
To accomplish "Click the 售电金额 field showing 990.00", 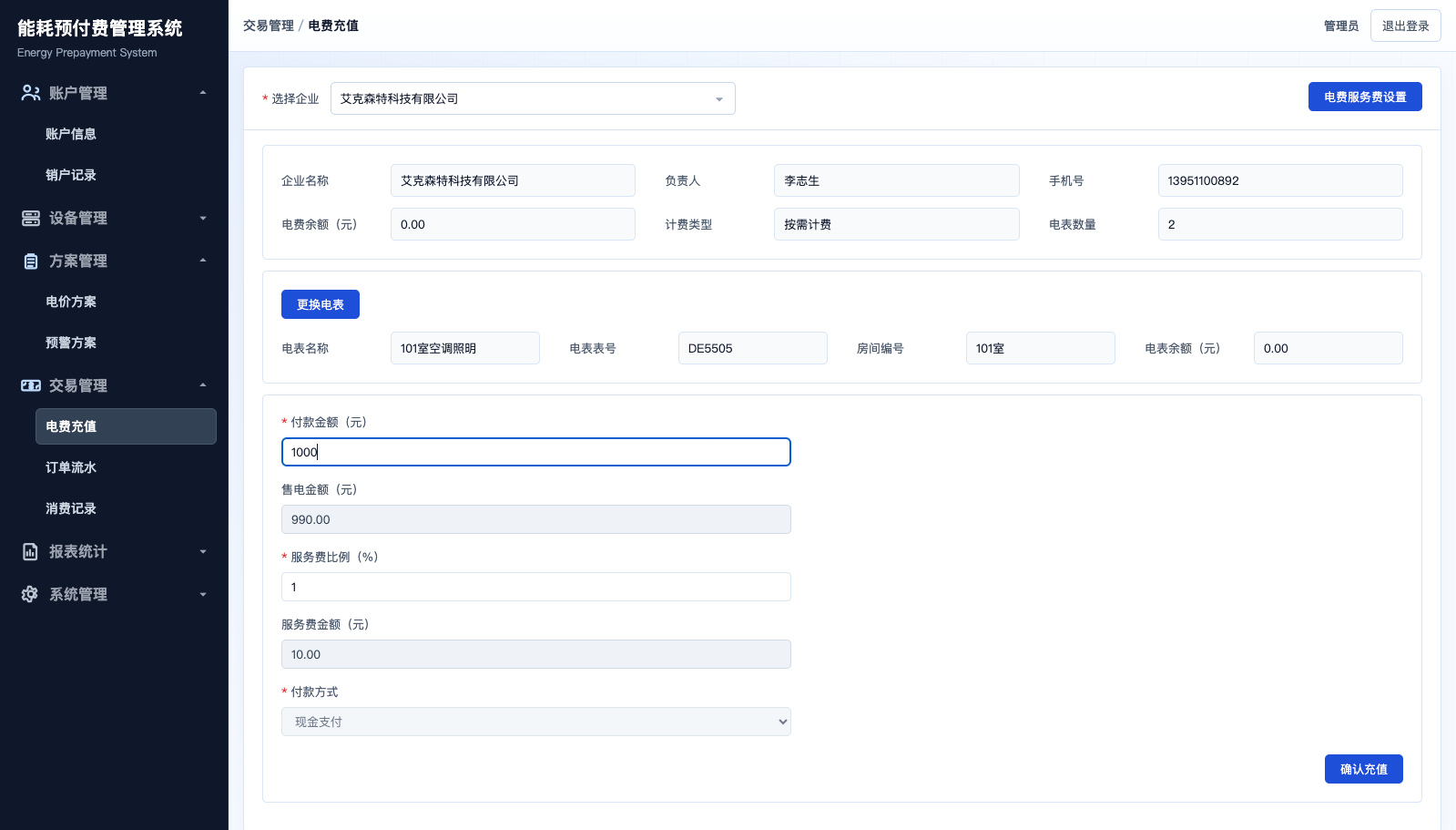I will click(x=535, y=519).
